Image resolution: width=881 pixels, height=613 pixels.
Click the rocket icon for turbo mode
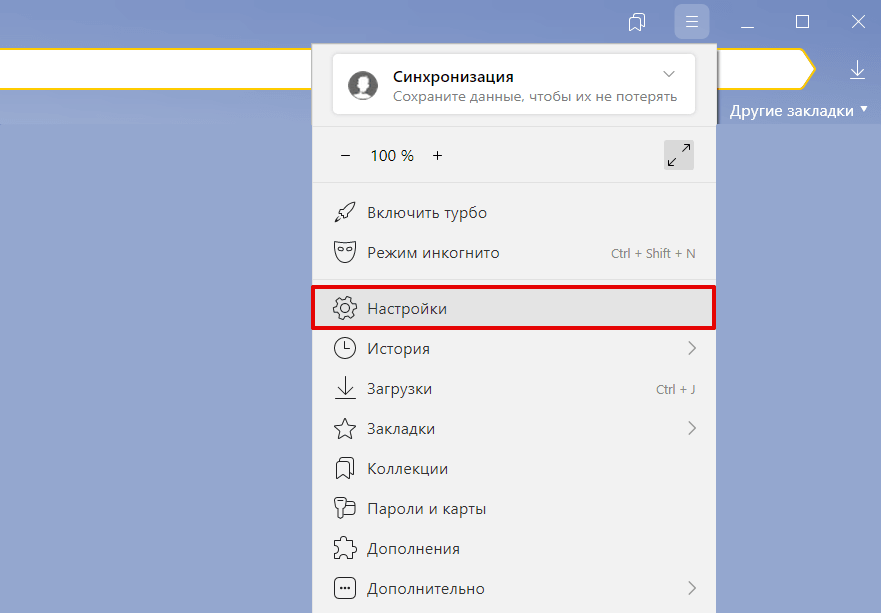pyautogui.click(x=344, y=213)
